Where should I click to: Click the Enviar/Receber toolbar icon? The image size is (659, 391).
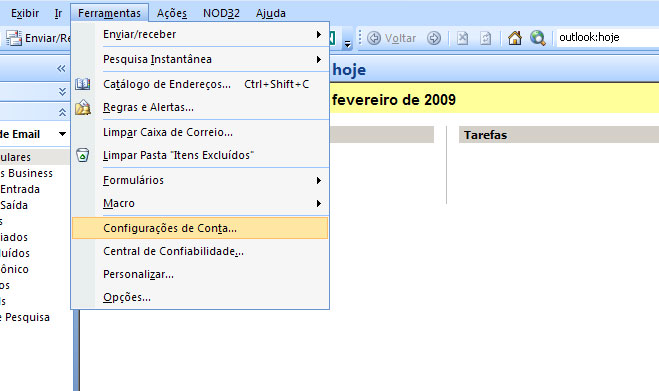pyautogui.click(x=13, y=38)
